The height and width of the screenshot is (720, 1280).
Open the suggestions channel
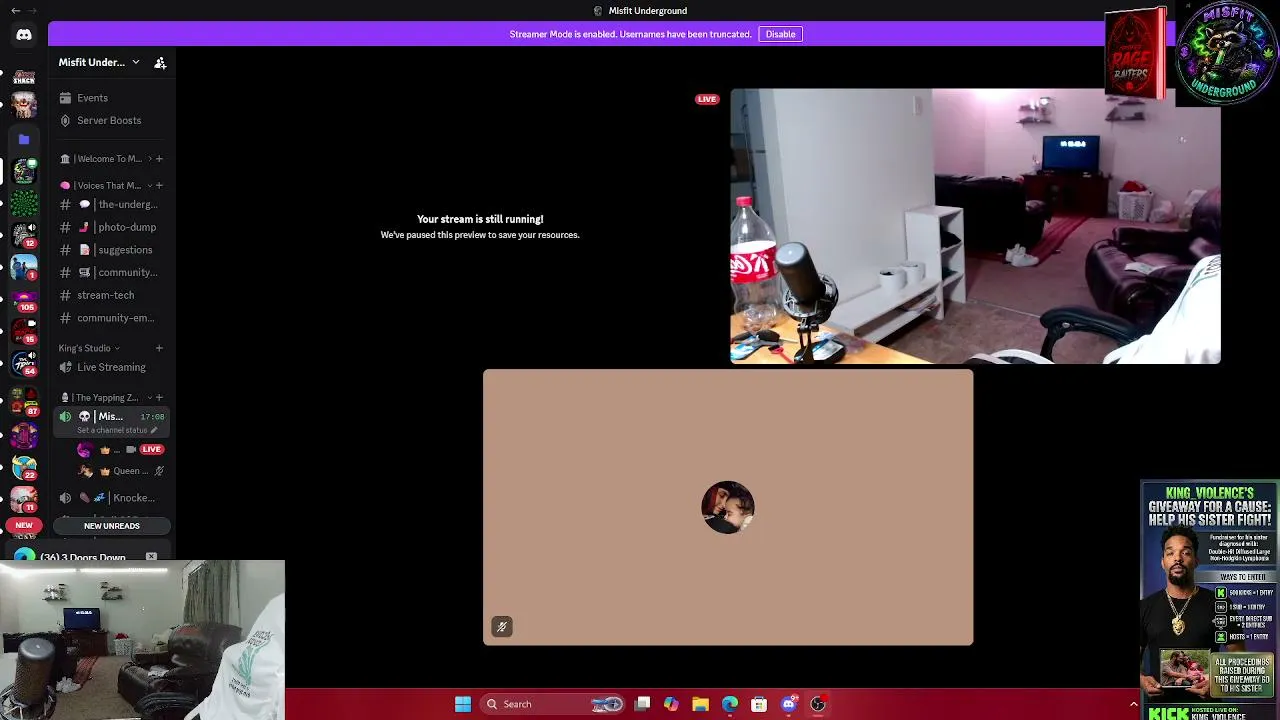[x=112, y=250]
